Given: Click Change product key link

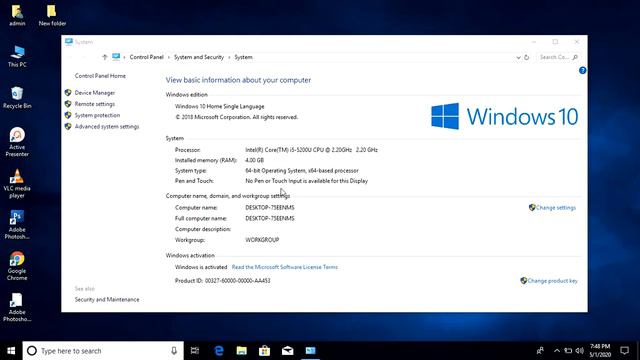Looking at the screenshot, I should [553, 281].
